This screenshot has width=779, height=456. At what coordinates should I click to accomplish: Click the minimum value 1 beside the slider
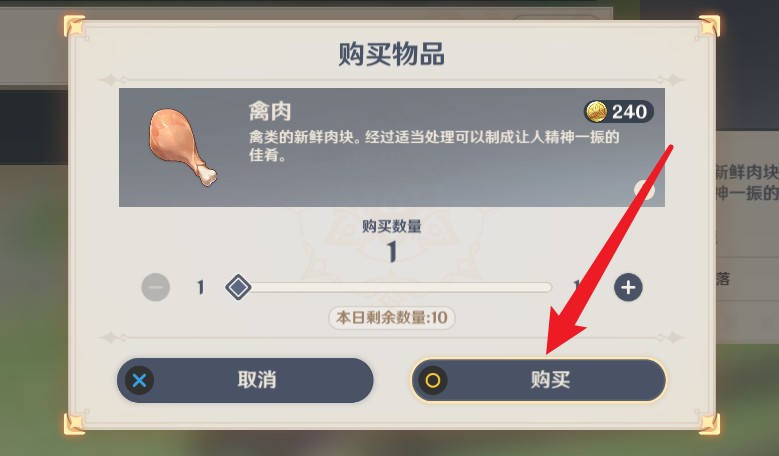200,287
